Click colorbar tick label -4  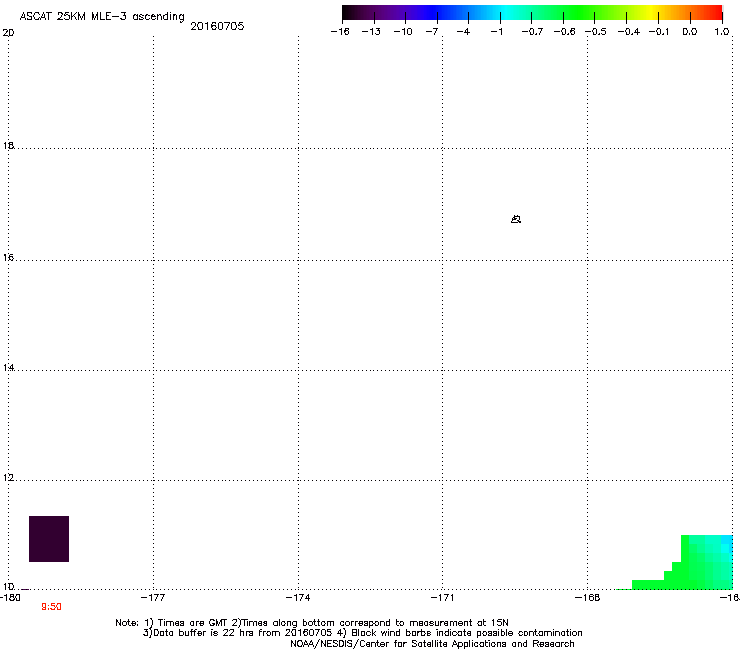pyautogui.click(x=463, y=32)
